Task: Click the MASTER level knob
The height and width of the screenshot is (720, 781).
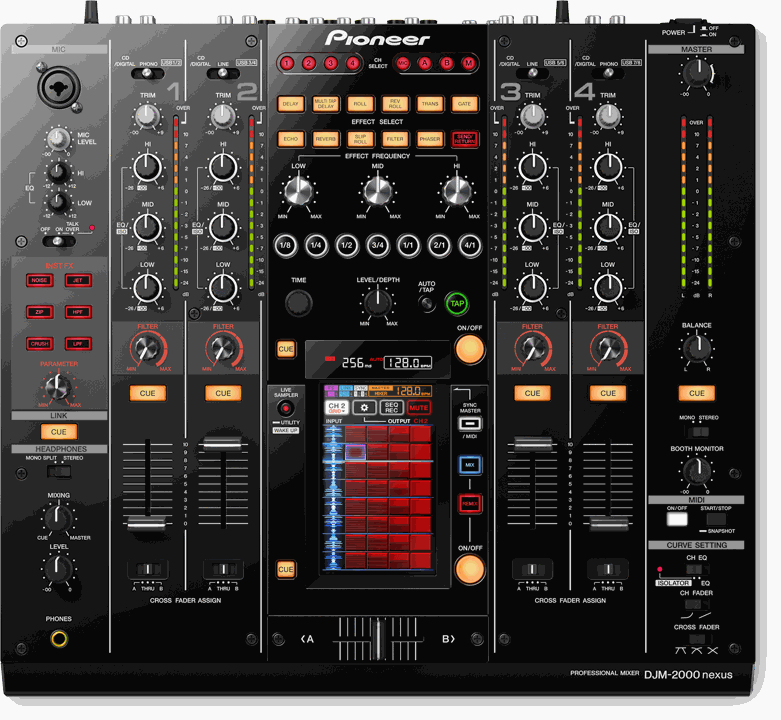Action: (697, 74)
